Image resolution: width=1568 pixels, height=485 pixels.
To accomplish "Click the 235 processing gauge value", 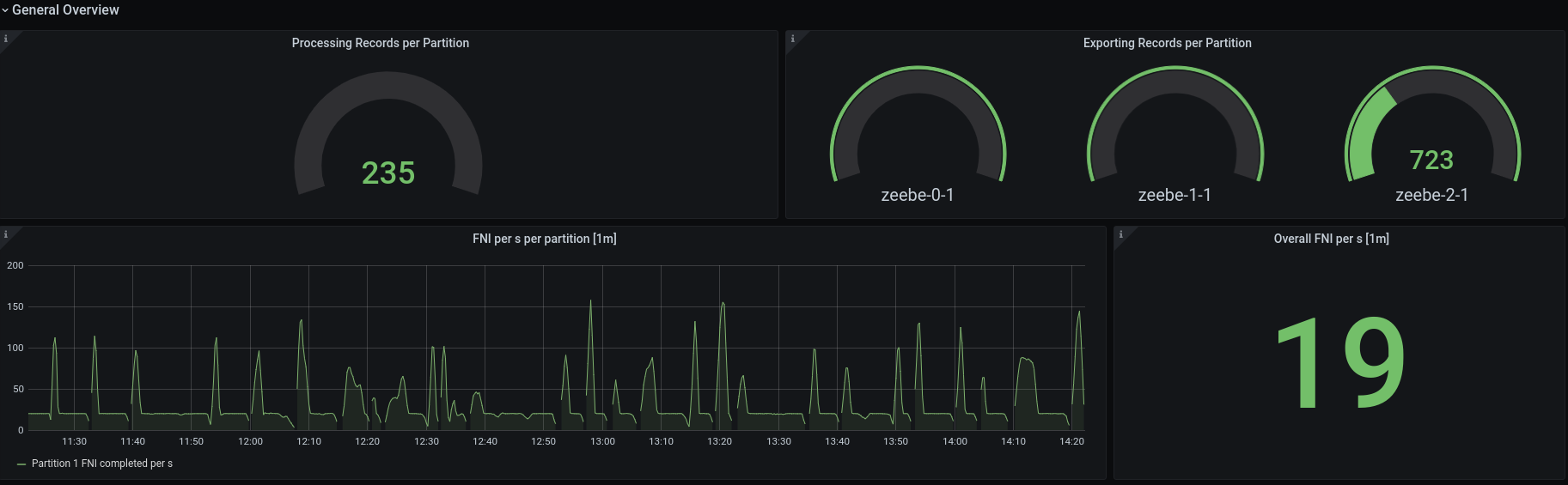I will (x=388, y=173).
